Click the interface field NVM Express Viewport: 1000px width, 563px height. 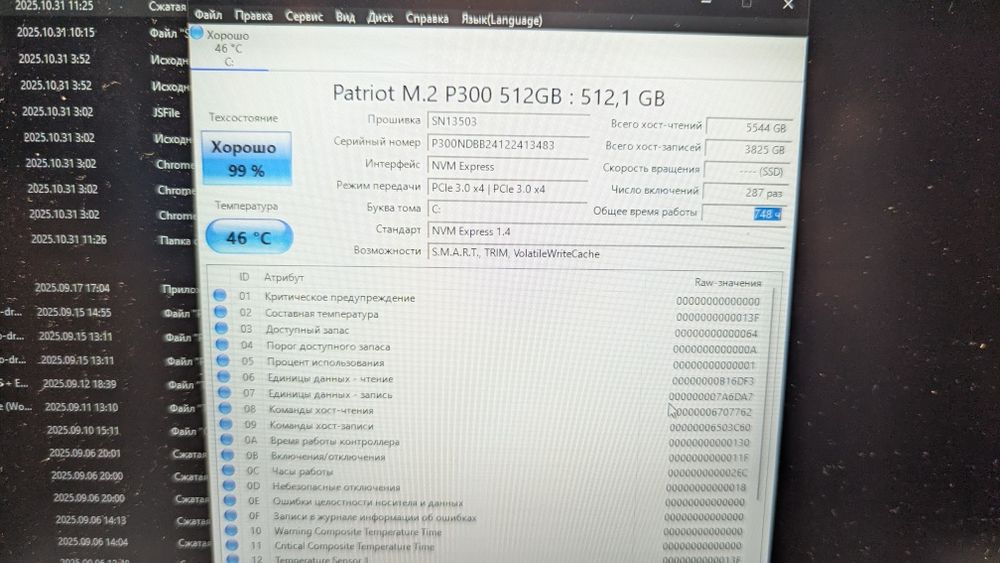(508, 166)
